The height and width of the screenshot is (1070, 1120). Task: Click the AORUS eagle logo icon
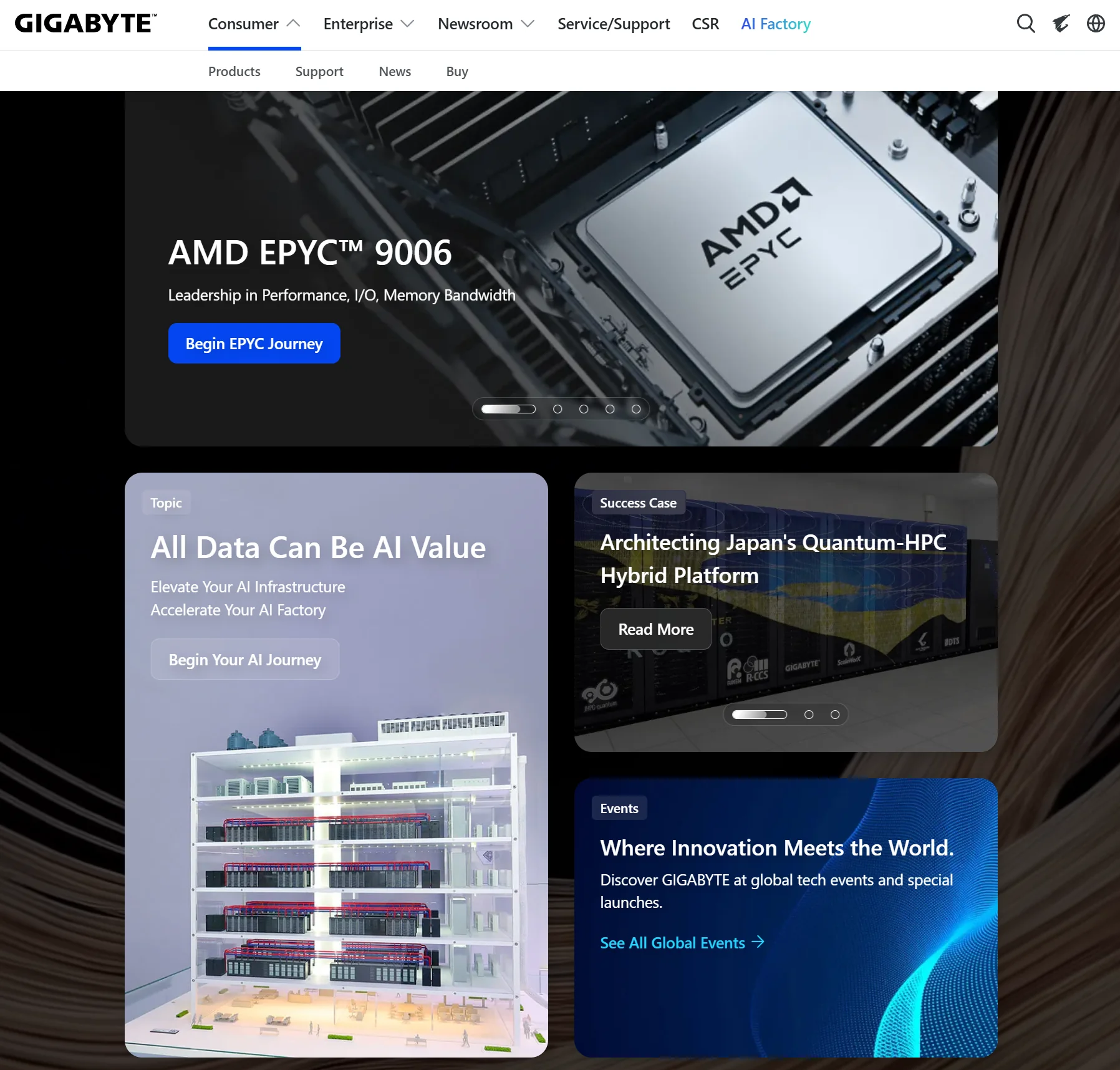1061,24
